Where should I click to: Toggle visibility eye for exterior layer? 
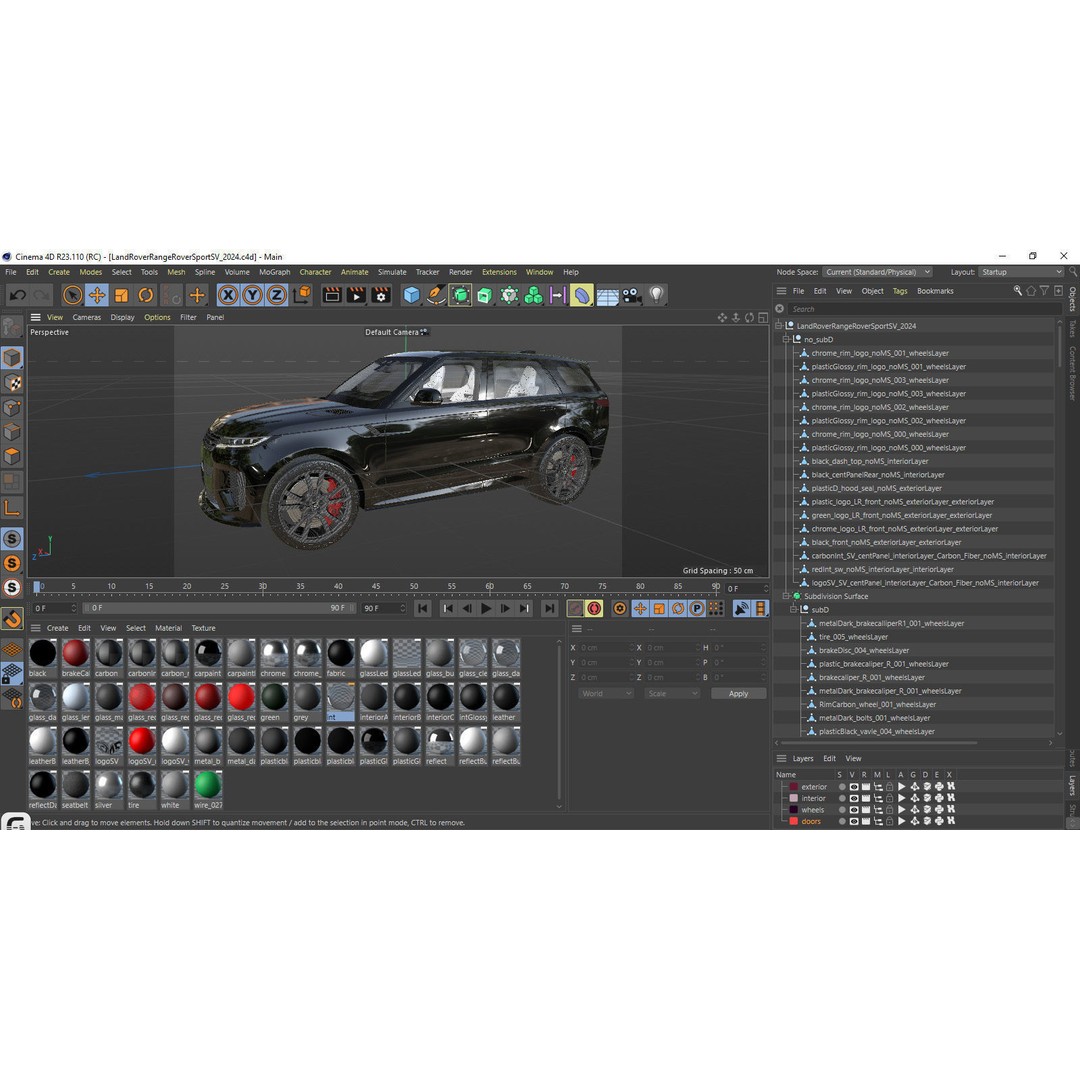pyautogui.click(x=853, y=787)
